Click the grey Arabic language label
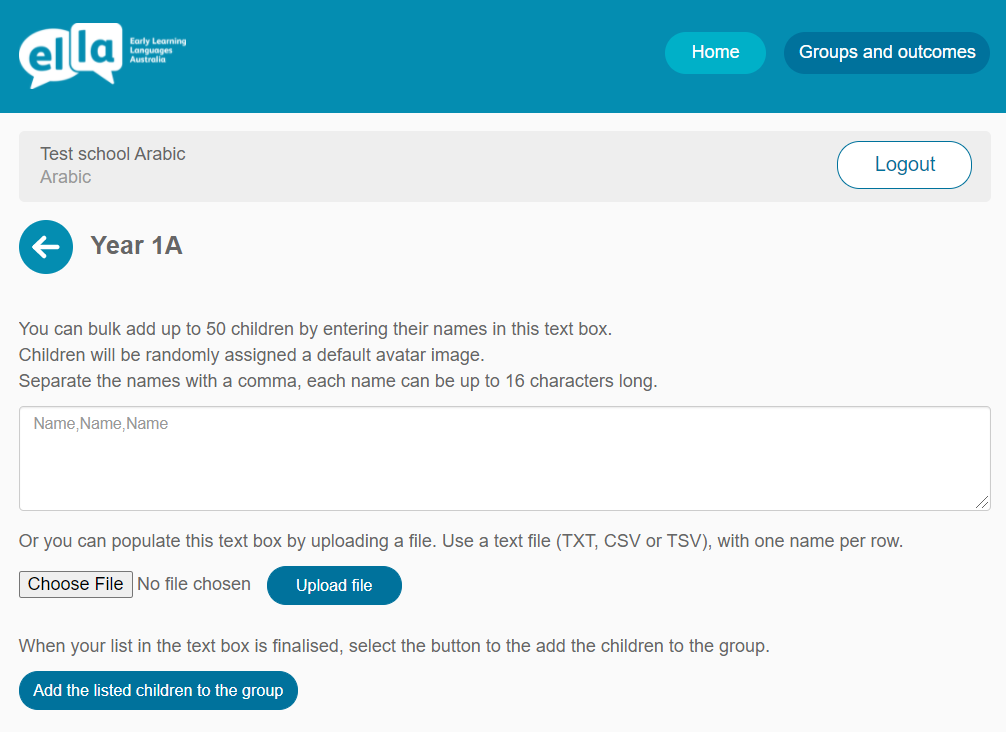Screen dimensions: 1006x732 pos(66,177)
